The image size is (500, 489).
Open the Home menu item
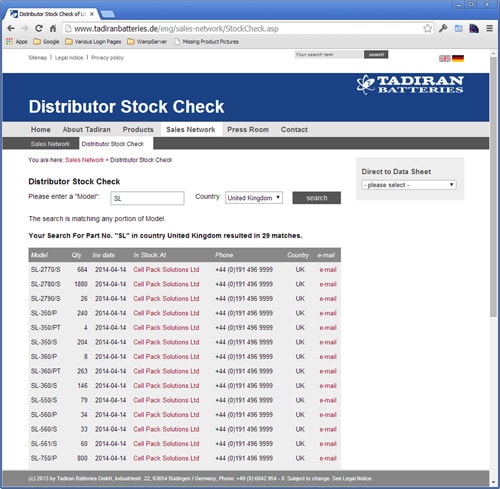pos(41,129)
